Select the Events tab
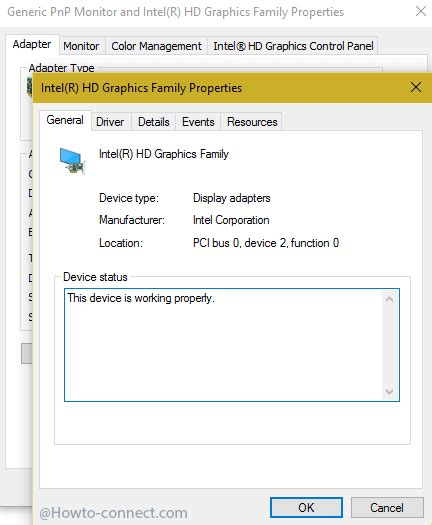The height and width of the screenshot is (525, 432). click(198, 122)
